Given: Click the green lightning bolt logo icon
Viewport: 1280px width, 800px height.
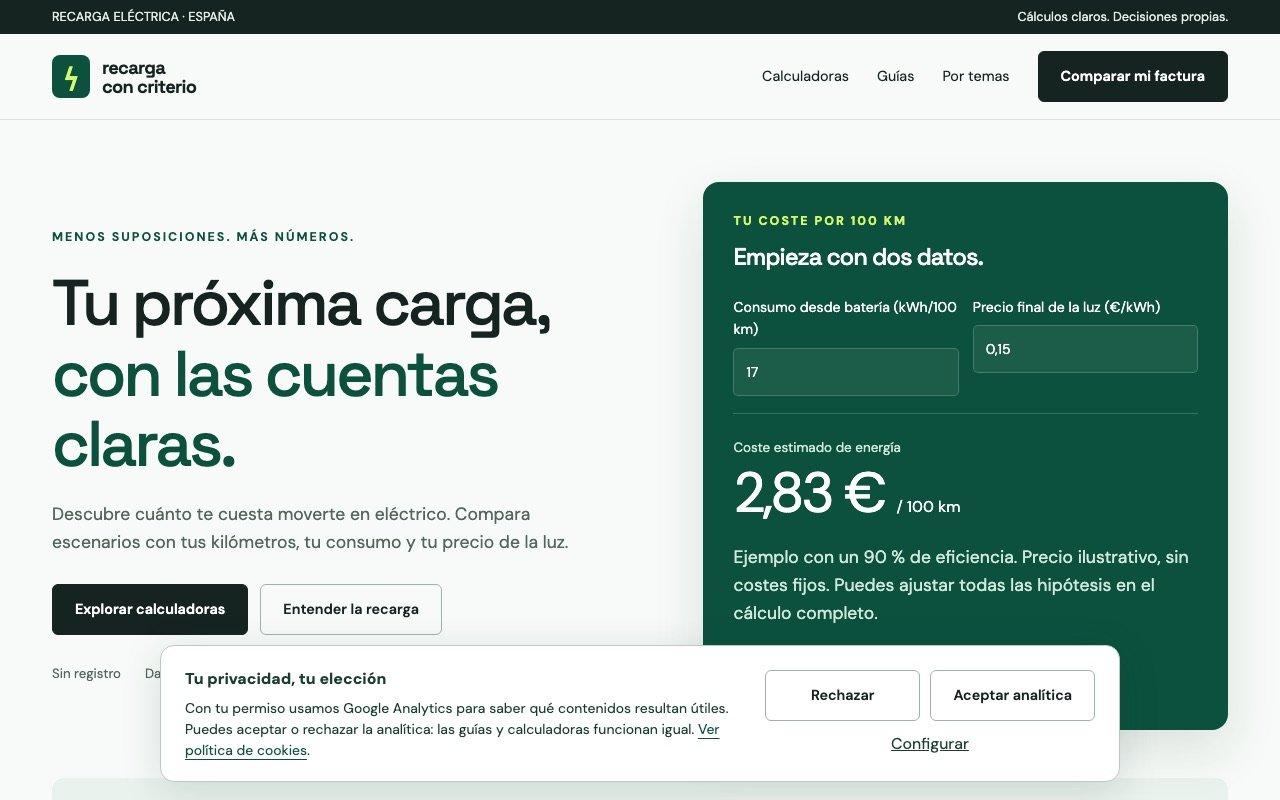Looking at the screenshot, I should click(71, 77).
